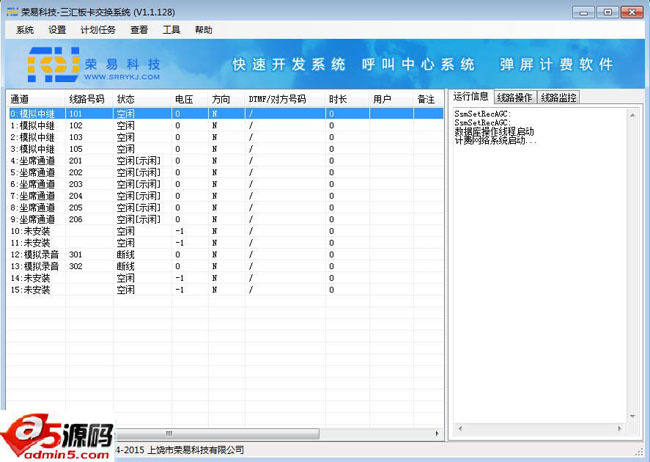Minimize the application window
The height and width of the screenshot is (462, 650).
[x=583, y=12]
